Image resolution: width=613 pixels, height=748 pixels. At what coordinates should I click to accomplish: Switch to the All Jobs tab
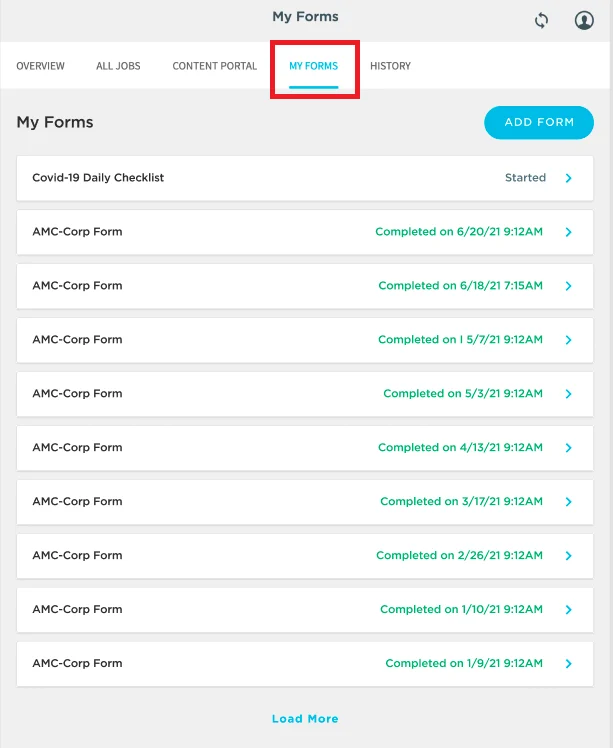[118, 66]
